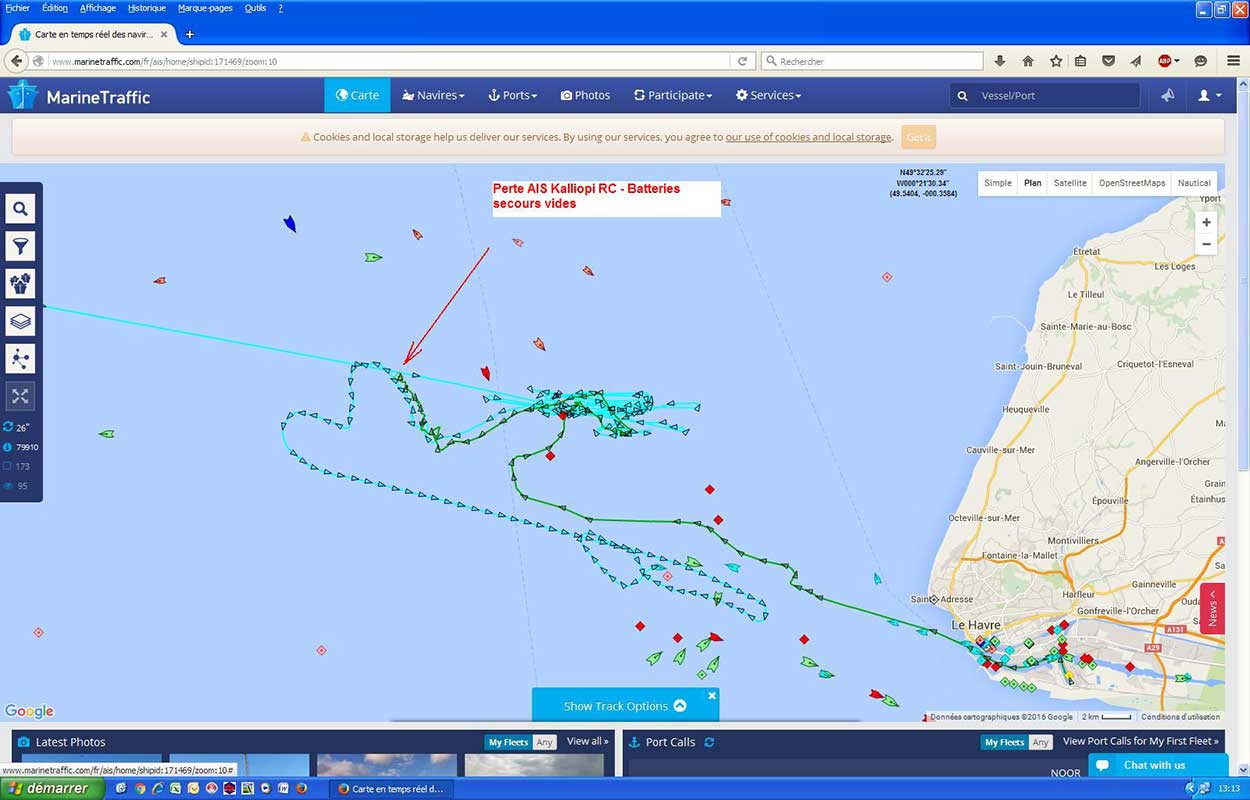Screen dimensions: 1250x800
Task: Click the notifications megaphone icon
Action: pos(1167,95)
